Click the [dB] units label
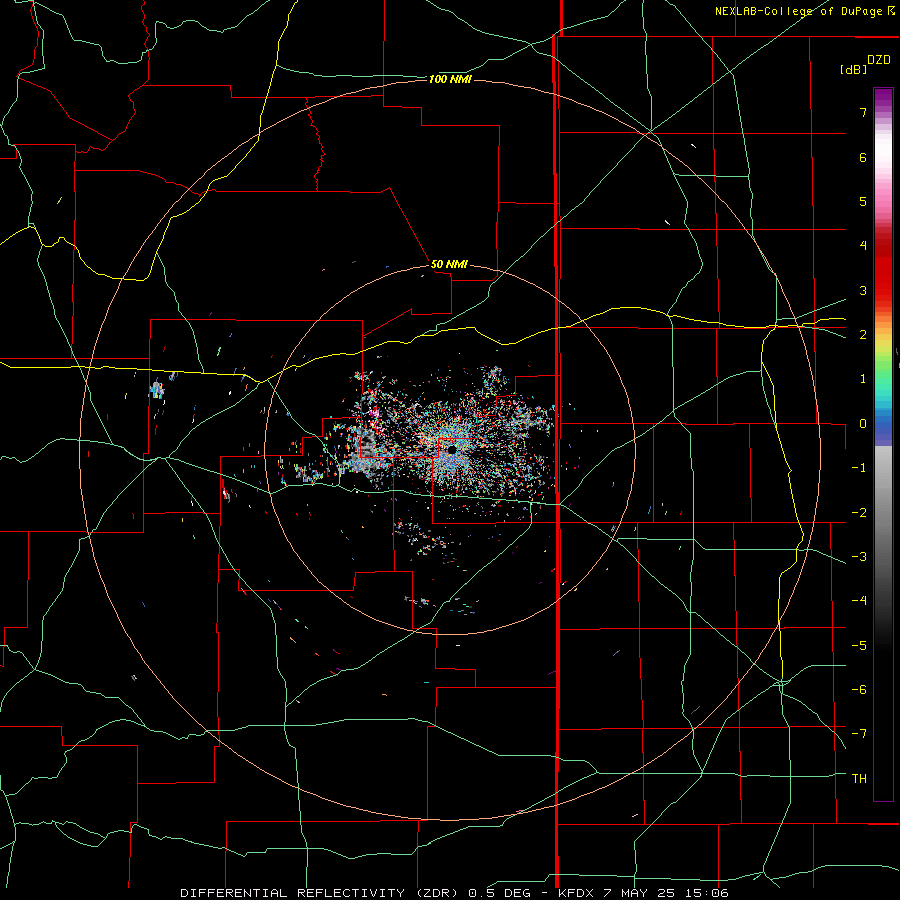The image size is (900, 900). pyautogui.click(x=853, y=69)
